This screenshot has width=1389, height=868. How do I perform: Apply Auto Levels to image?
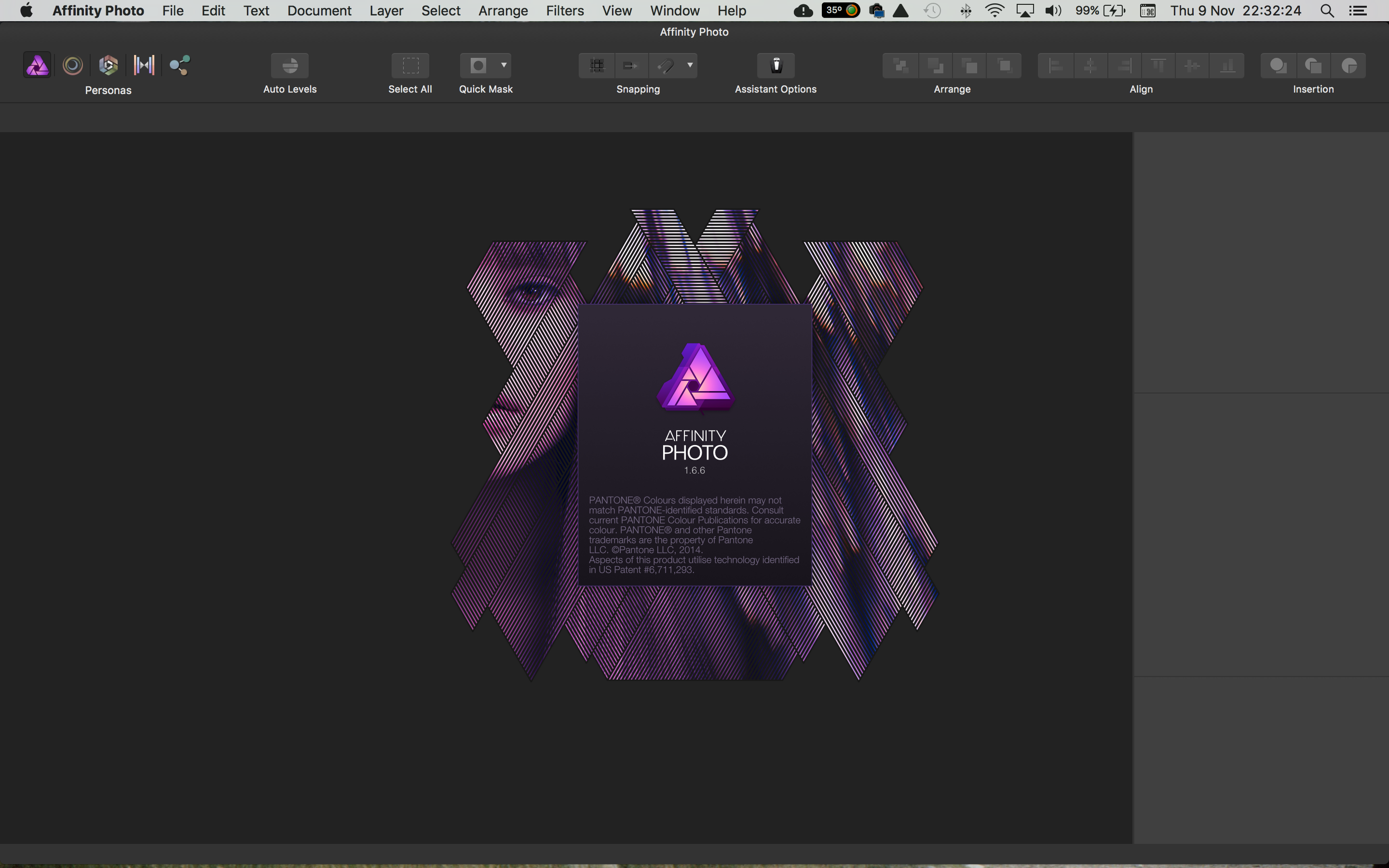coord(290,66)
